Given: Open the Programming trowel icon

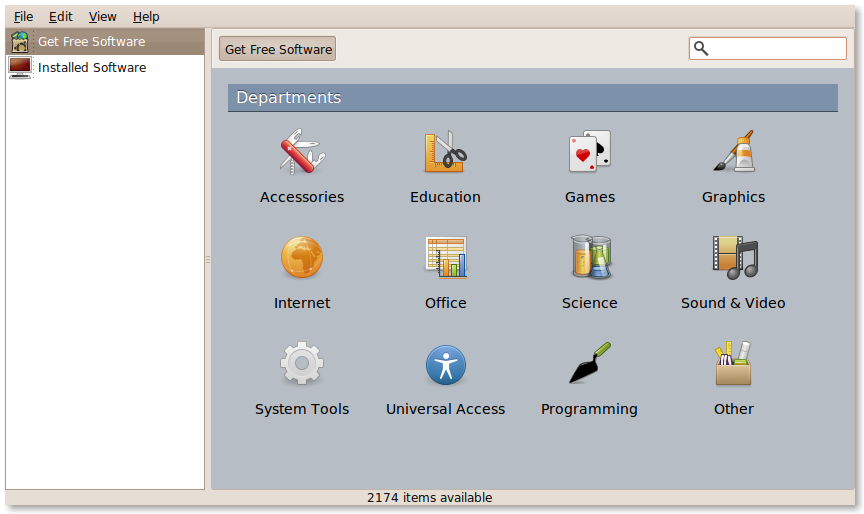Looking at the screenshot, I should [x=590, y=362].
